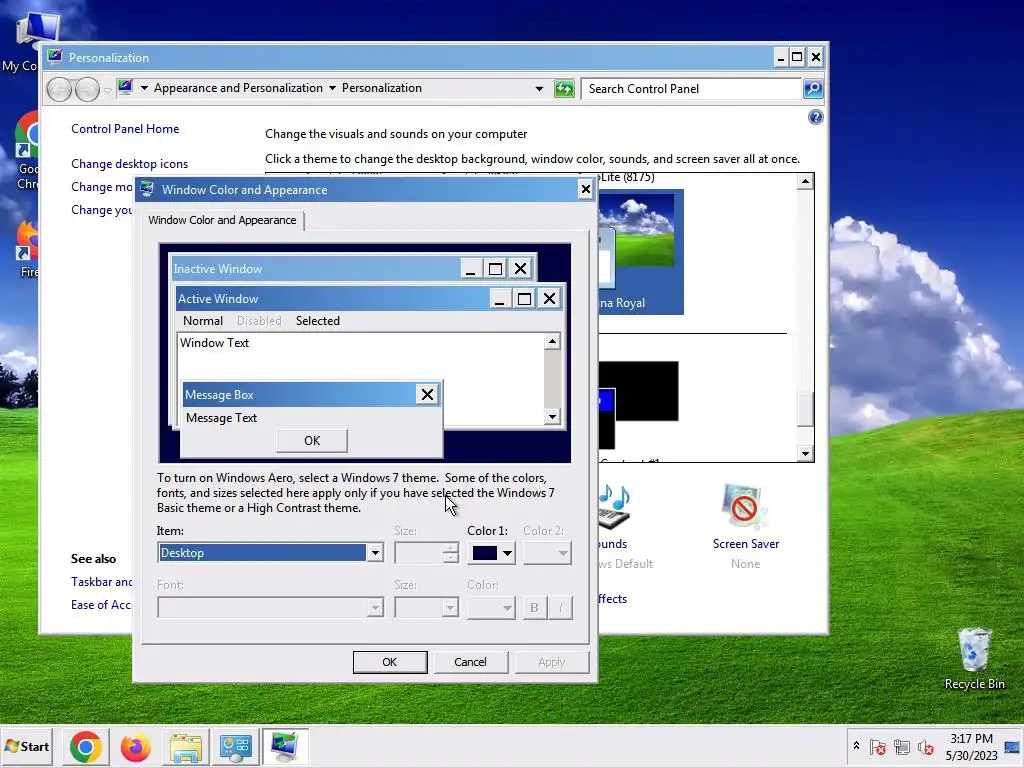
Task: Expand the breadcrumb root dropdown arrow
Action: (144, 88)
